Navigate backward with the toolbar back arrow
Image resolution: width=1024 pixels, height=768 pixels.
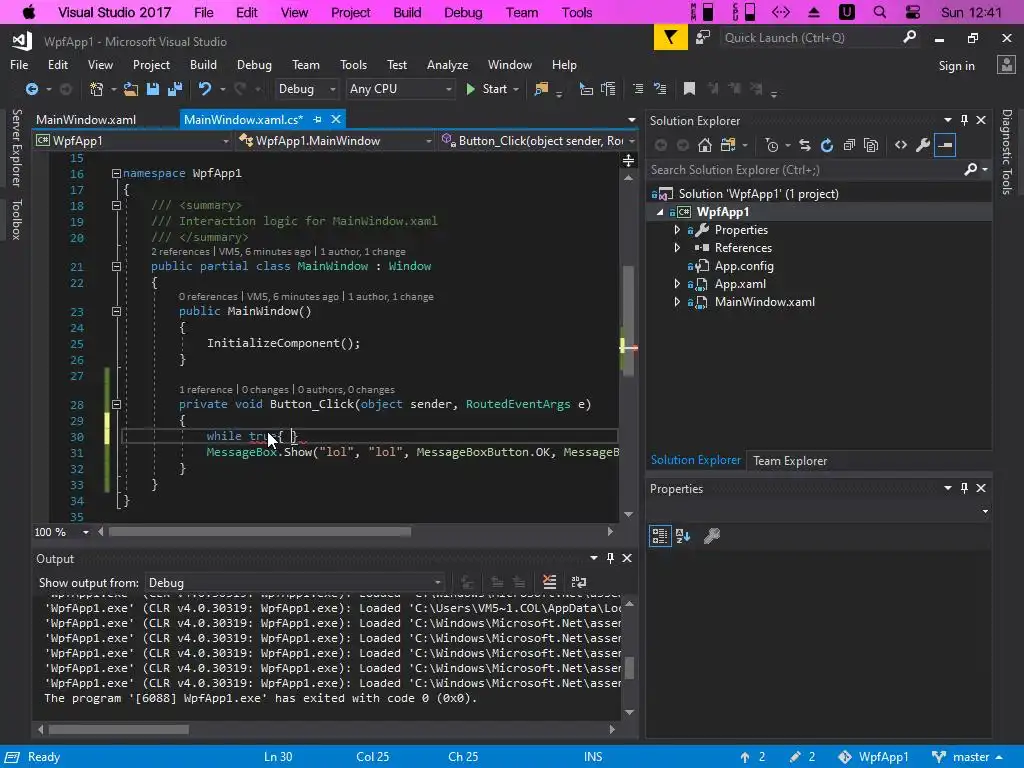(x=31, y=89)
